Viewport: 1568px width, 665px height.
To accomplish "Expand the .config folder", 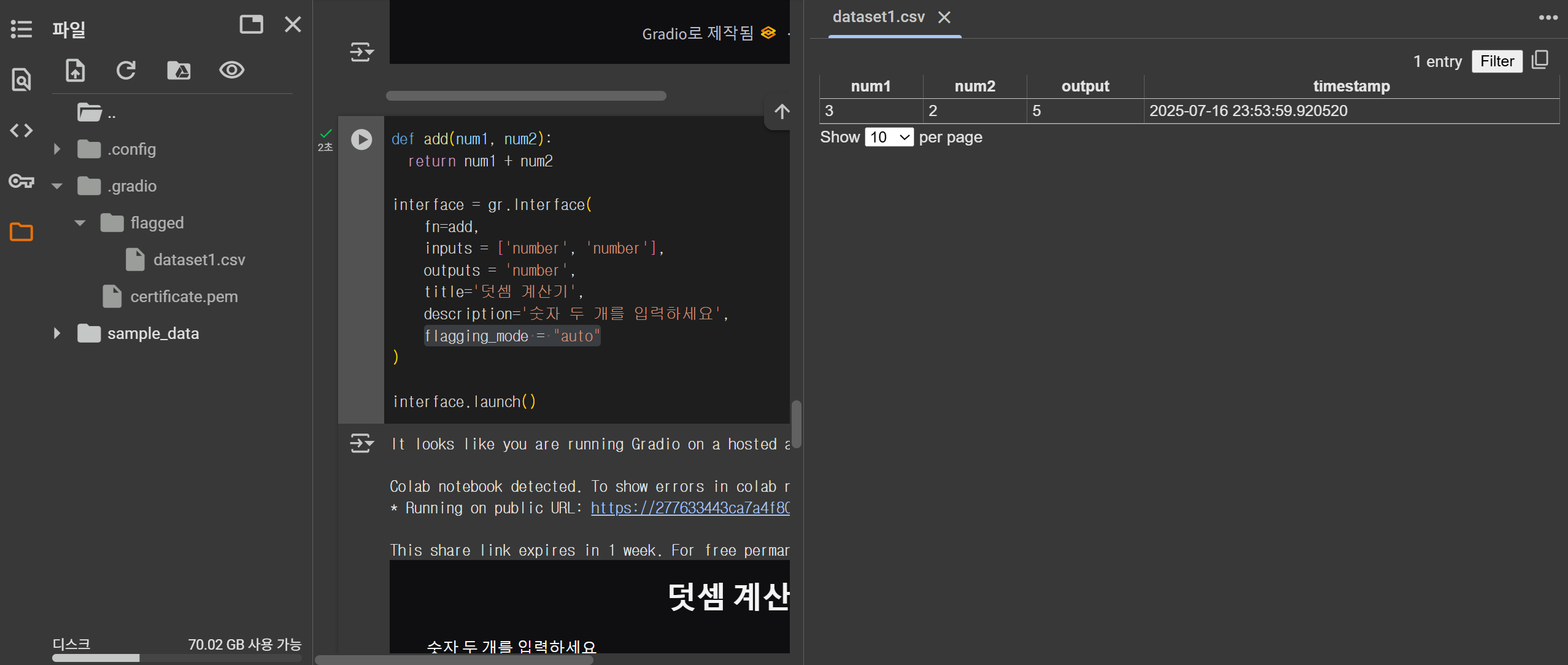I will [x=57, y=149].
